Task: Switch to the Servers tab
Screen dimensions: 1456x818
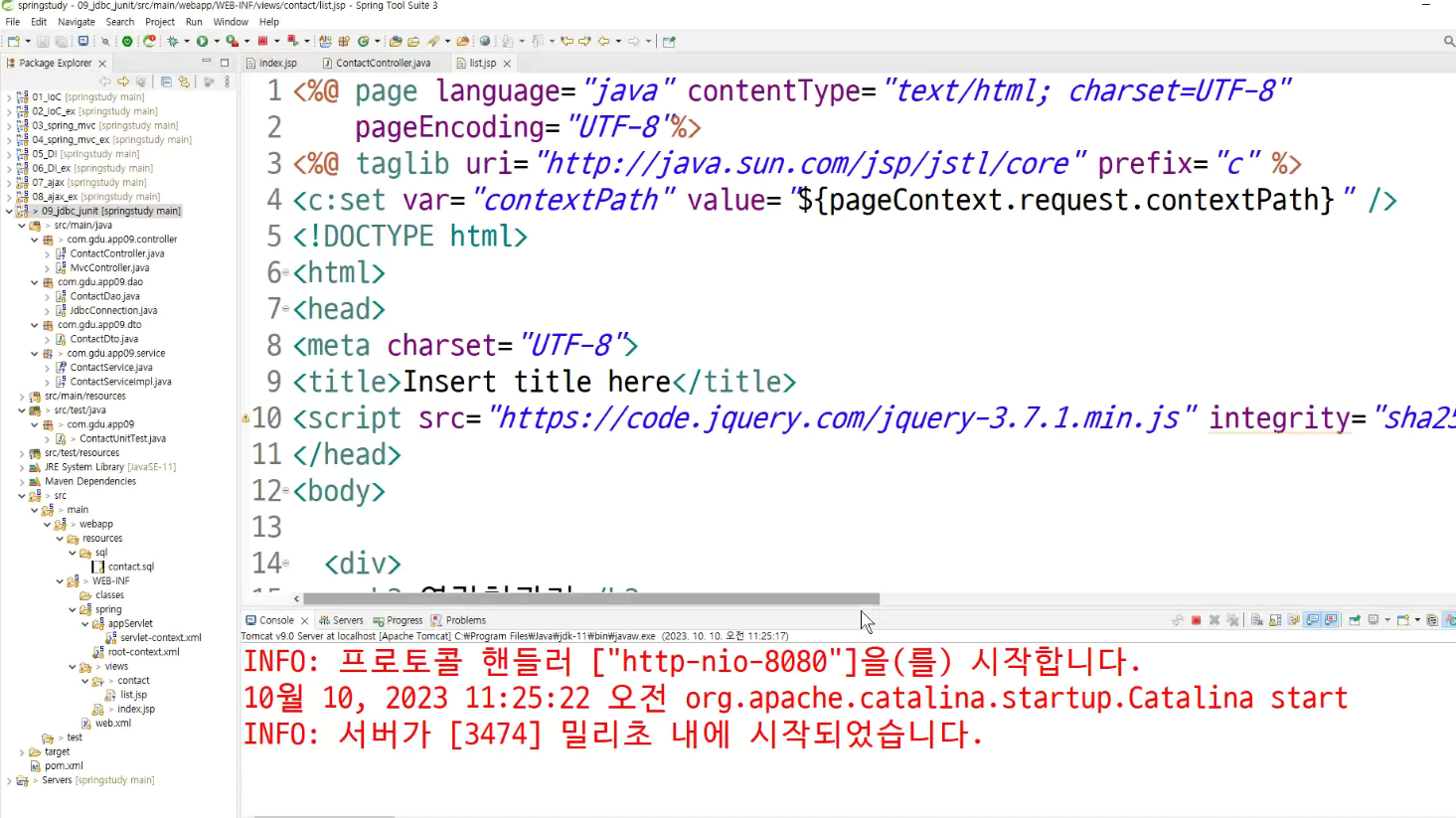Action: [x=341, y=620]
